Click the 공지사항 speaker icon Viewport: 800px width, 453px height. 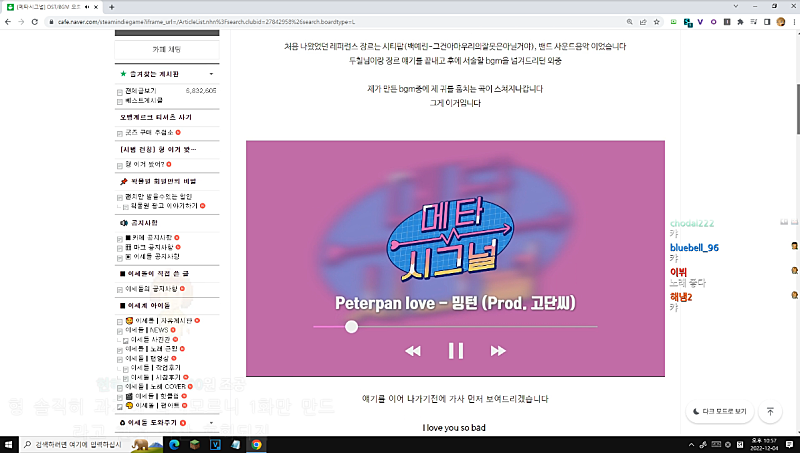(123, 223)
